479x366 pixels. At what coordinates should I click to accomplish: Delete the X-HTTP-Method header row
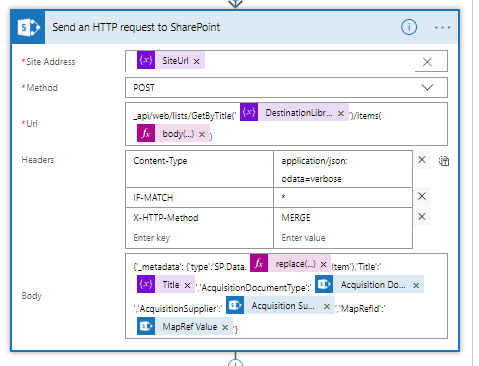[x=422, y=217]
